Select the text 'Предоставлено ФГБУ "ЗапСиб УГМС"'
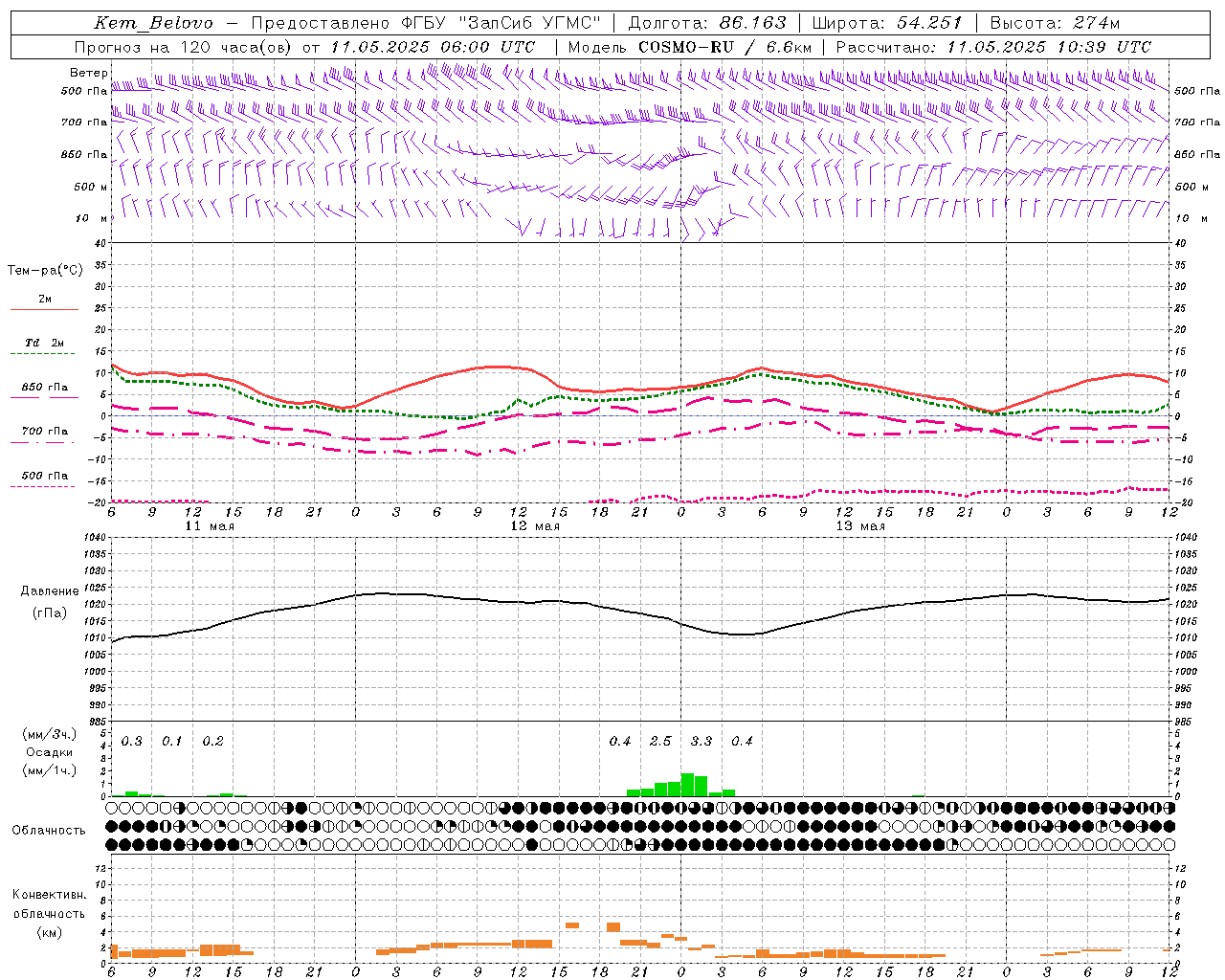This screenshot has width=1225, height=980. pyautogui.click(x=426, y=23)
